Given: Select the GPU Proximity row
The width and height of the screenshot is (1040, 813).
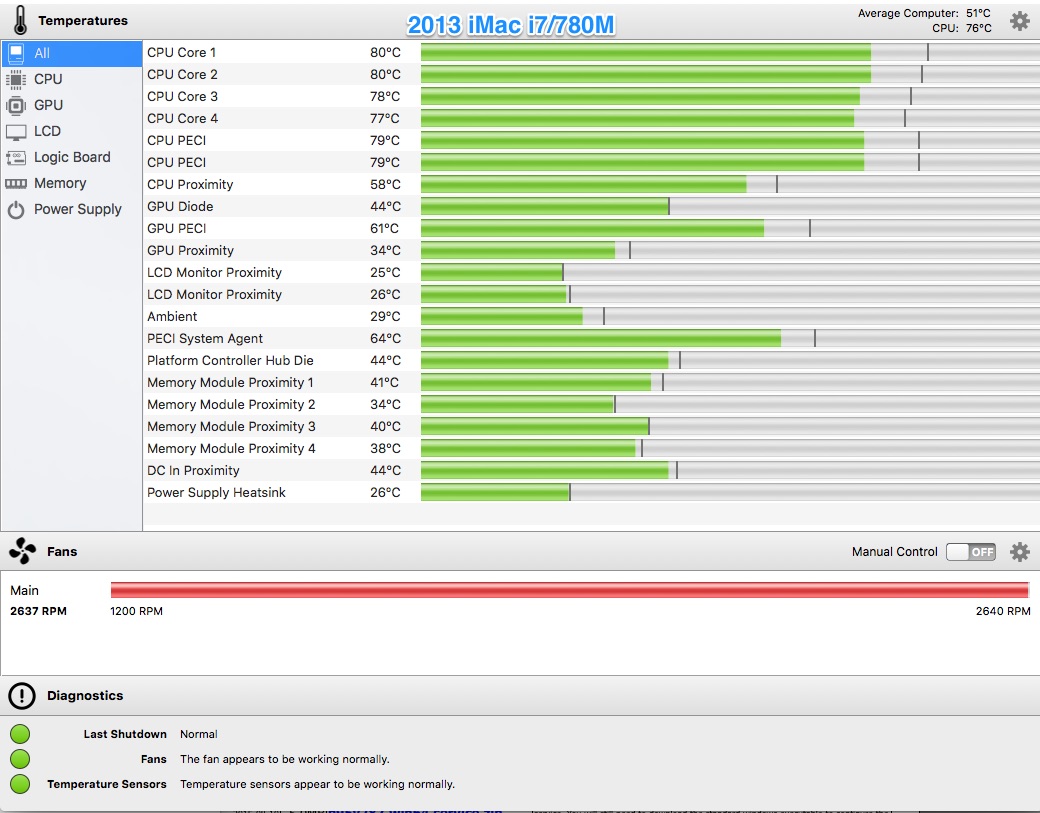Looking at the screenshot, I should point(592,250).
